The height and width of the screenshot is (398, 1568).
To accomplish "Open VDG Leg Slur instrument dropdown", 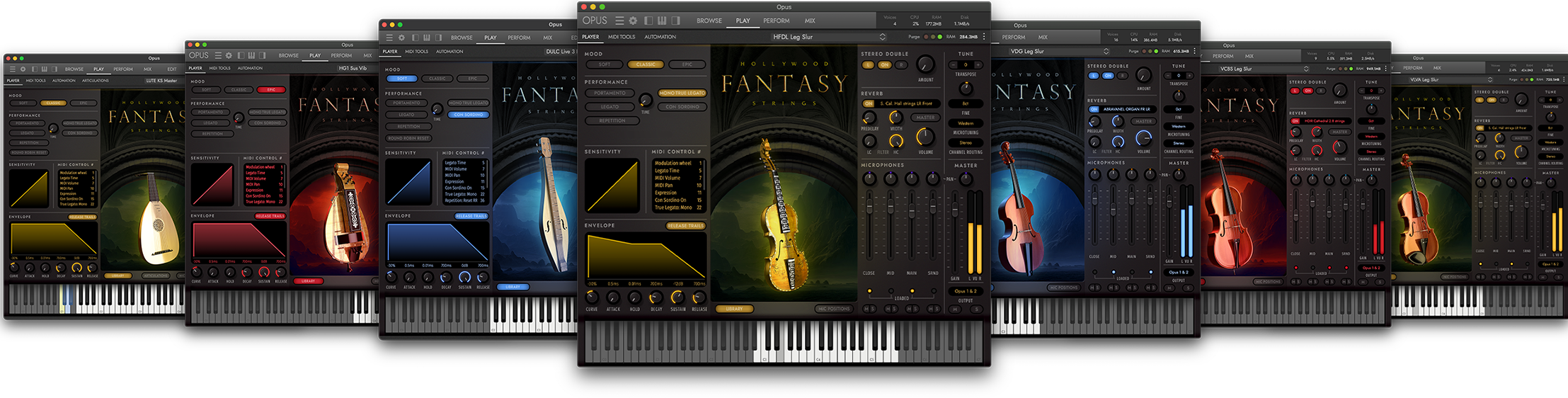I will [1058, 51].
